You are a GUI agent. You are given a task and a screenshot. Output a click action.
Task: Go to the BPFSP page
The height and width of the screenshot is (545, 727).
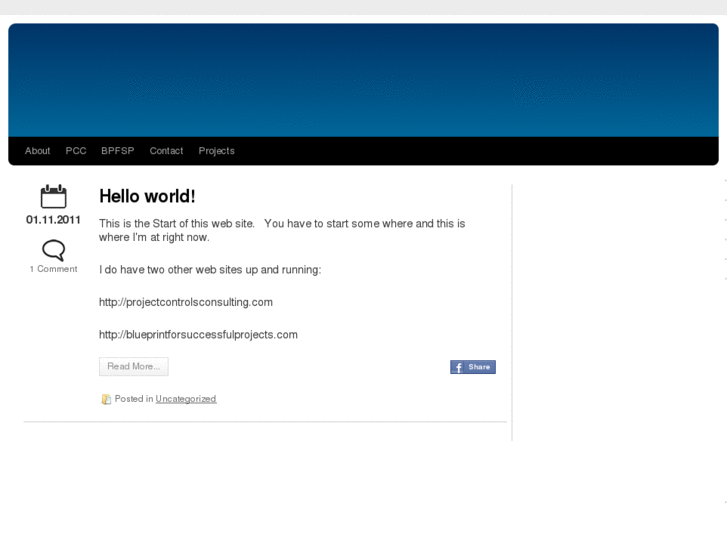118,151
